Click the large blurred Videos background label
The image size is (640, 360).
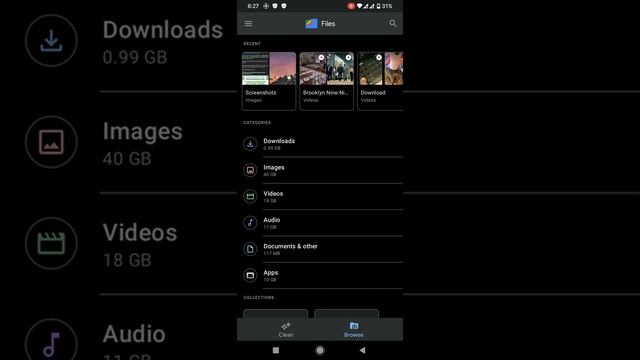[x=140, y=233]
